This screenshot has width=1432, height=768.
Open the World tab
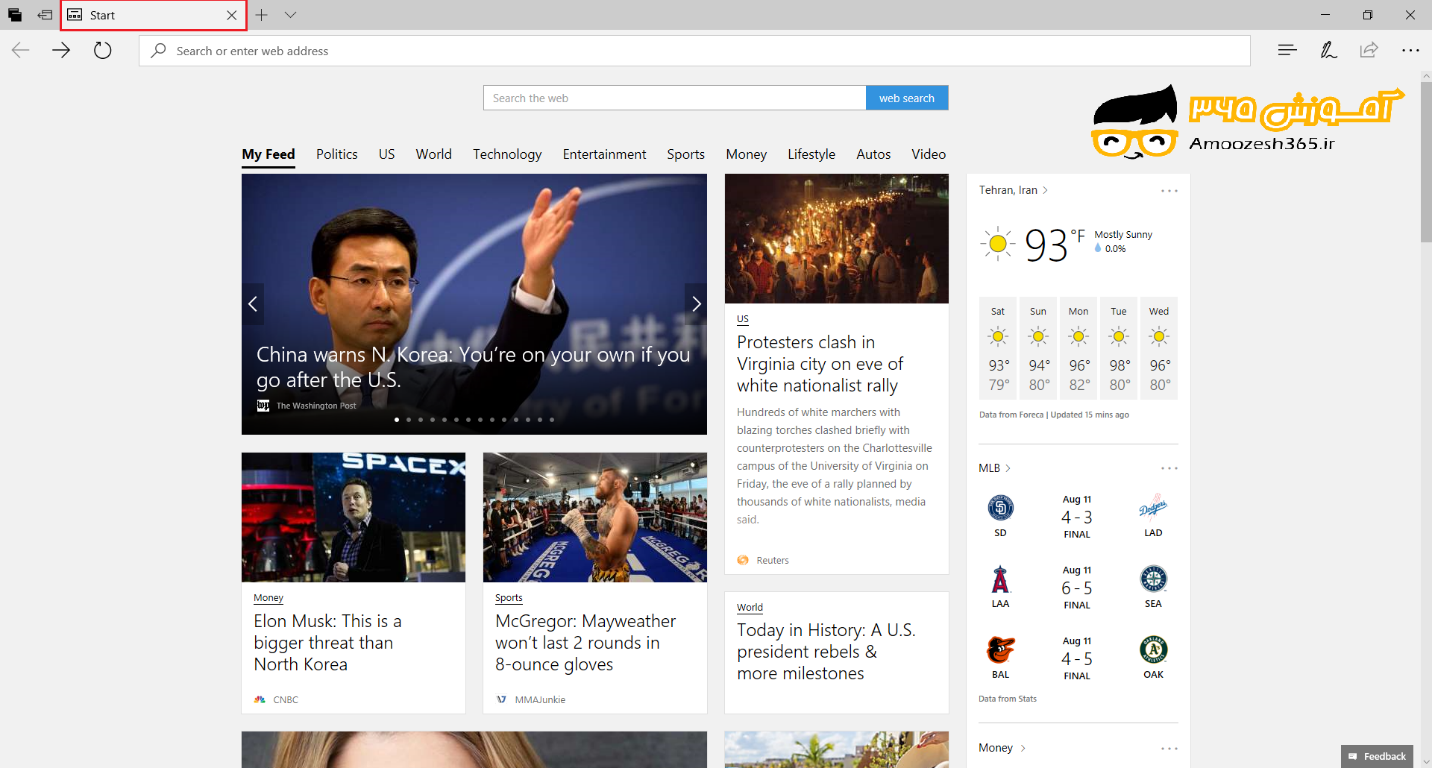[434, 154]
